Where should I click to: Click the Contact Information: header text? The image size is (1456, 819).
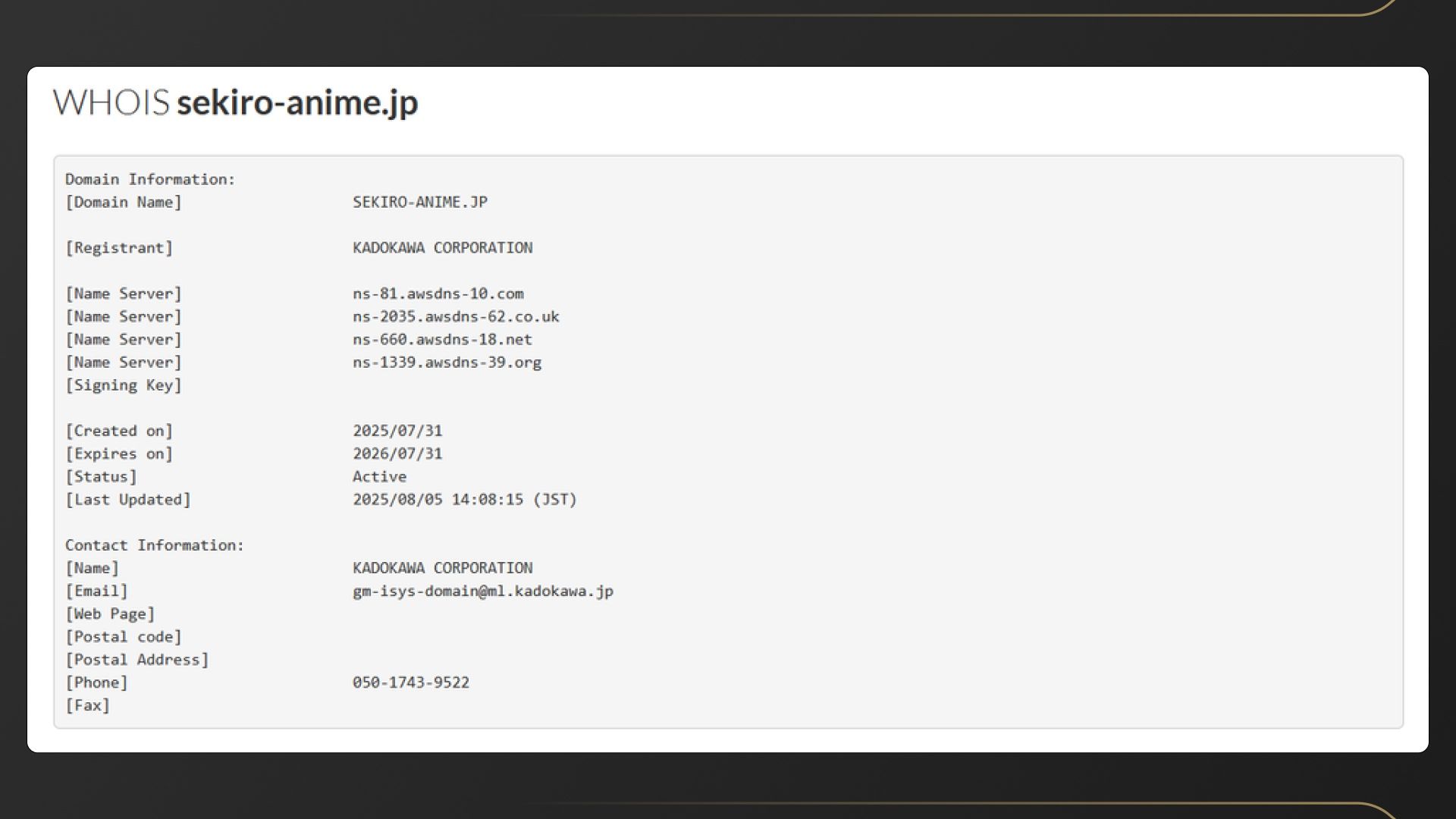(155, 545)
